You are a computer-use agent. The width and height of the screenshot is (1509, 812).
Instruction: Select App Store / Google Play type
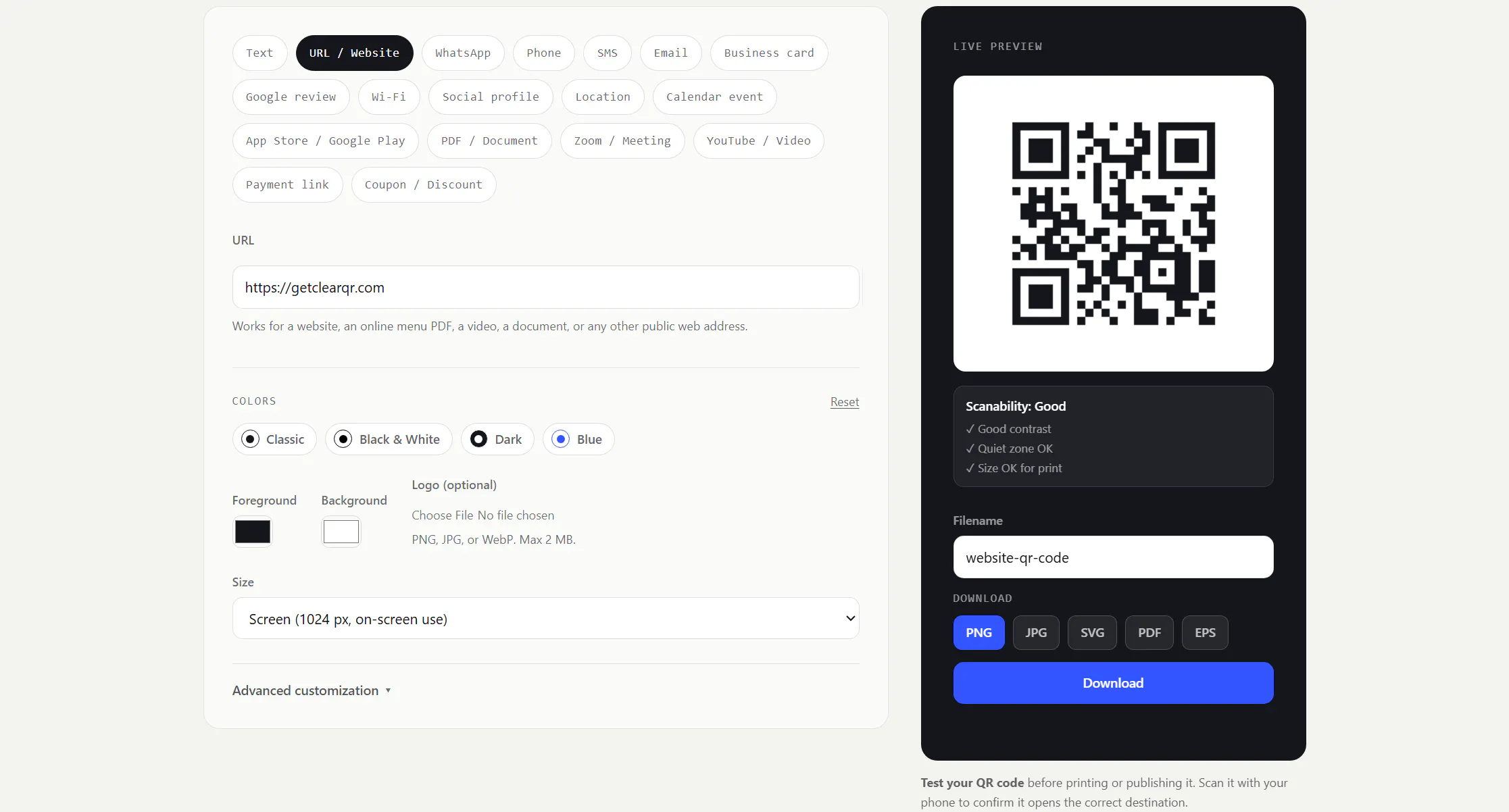click(325, 141)
